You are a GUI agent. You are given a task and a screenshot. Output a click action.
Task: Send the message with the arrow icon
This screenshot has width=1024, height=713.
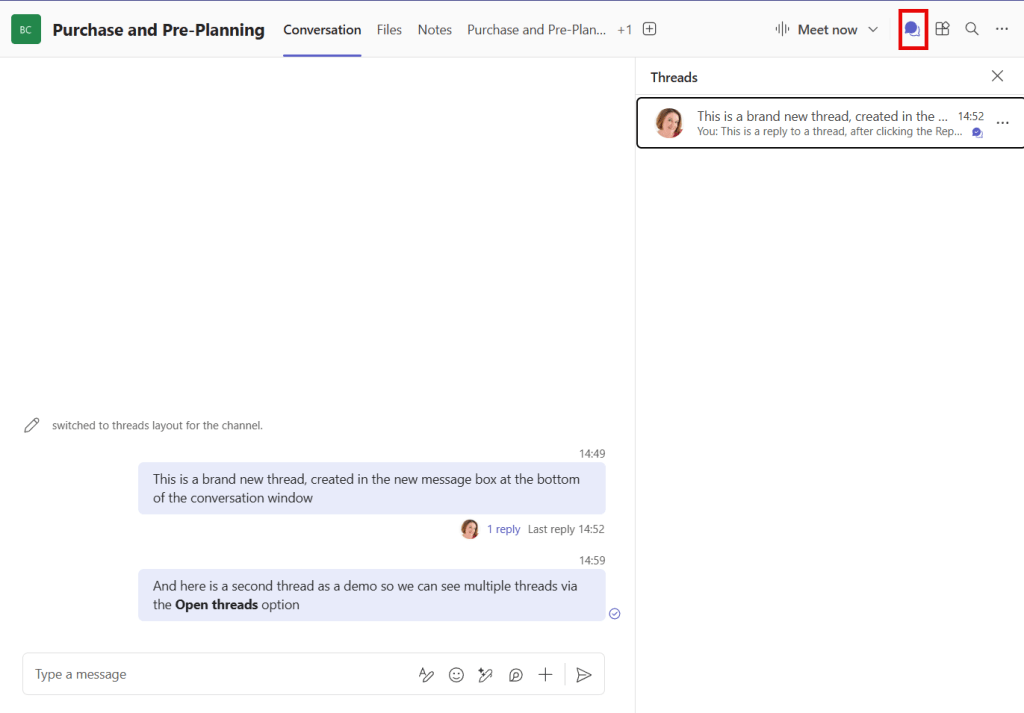[584, 675]
